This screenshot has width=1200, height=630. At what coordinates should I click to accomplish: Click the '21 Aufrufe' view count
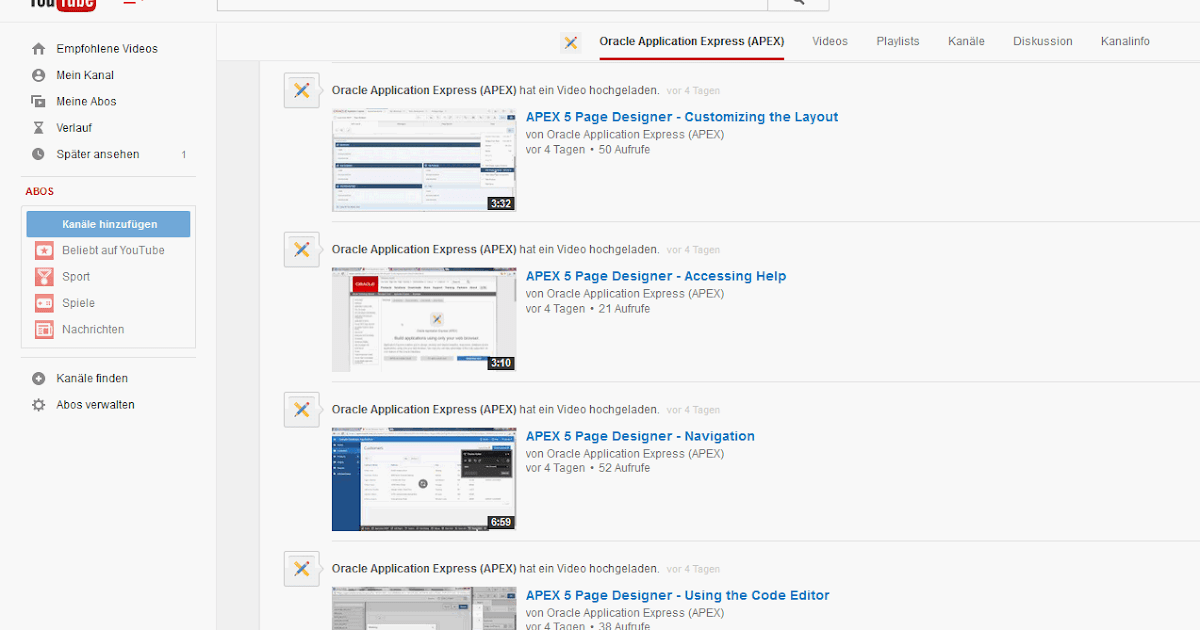coord(624,309)
